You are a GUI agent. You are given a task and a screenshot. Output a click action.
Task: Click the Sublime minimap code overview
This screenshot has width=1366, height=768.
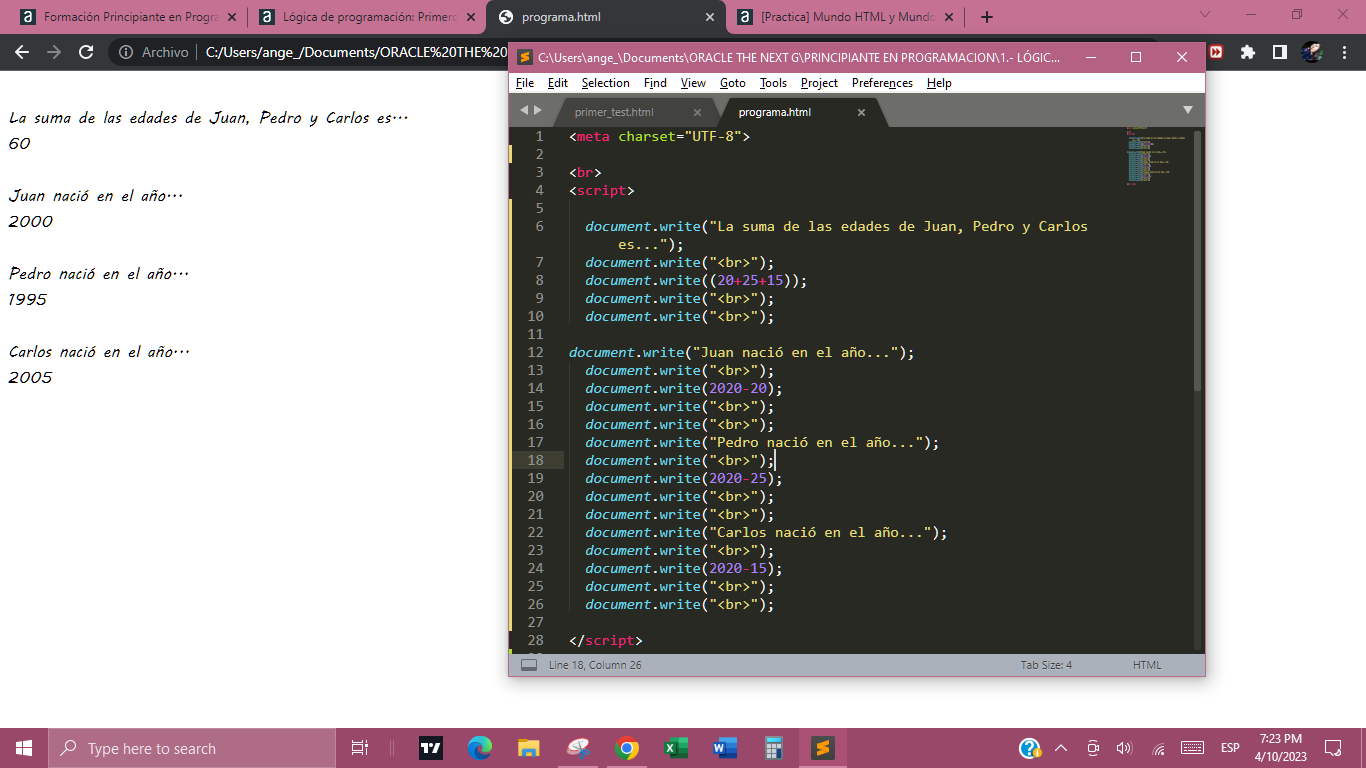click(1157, 158)
